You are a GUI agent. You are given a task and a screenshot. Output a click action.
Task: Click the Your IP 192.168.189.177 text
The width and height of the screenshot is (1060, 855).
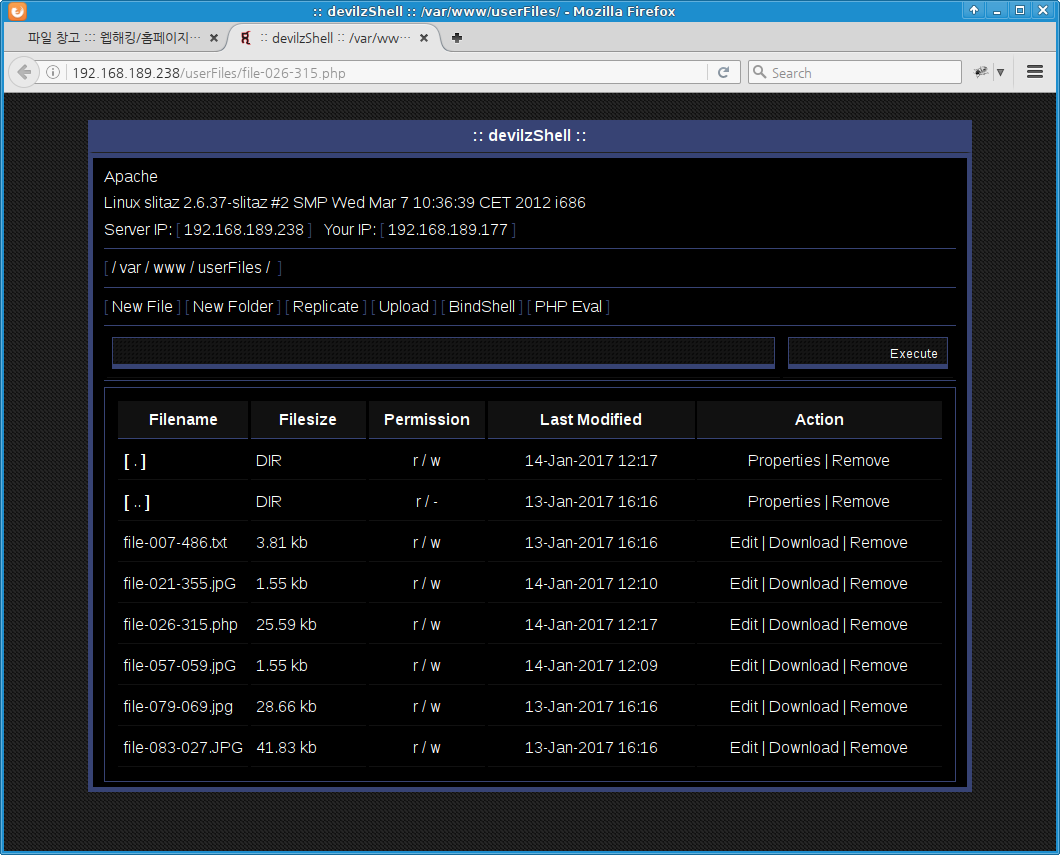pyautogui.click(x=448, y=230)
